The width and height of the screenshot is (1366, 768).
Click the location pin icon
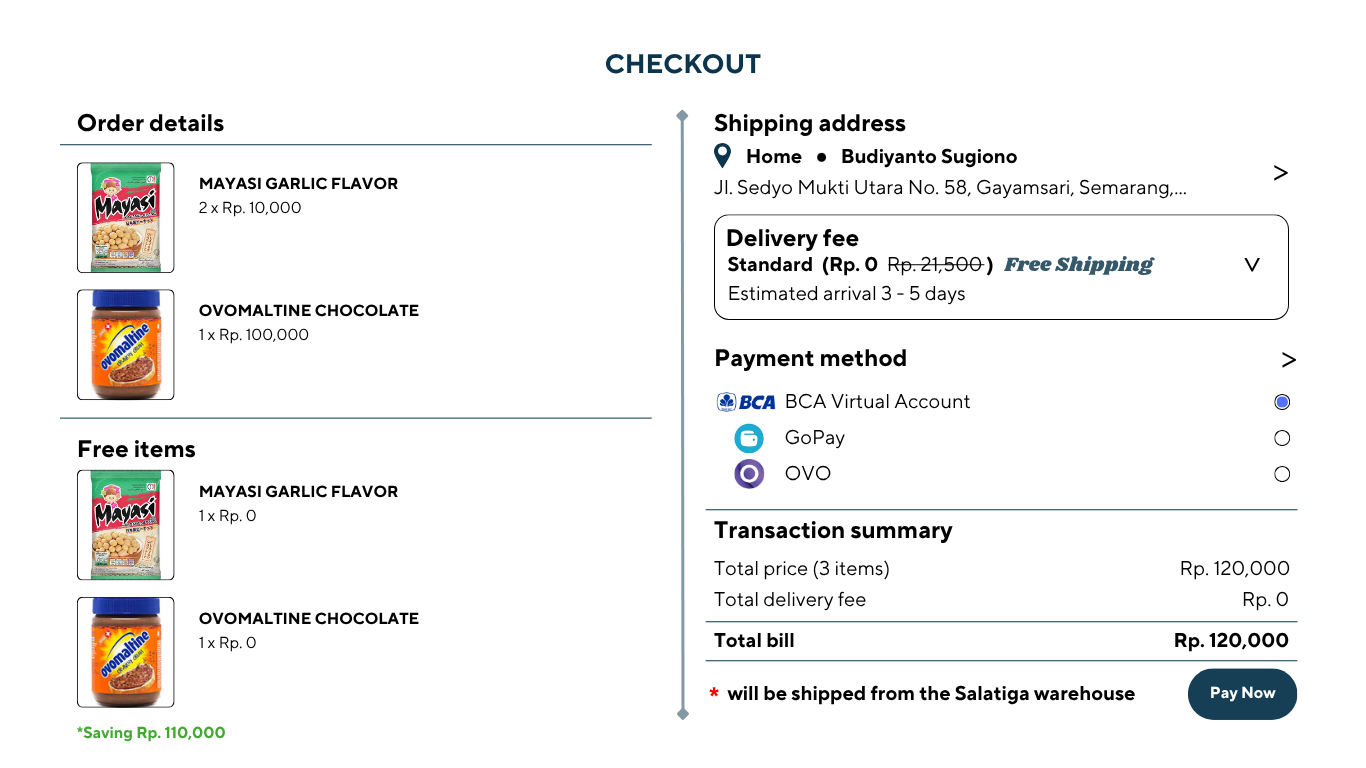click(x=723, y=156)
